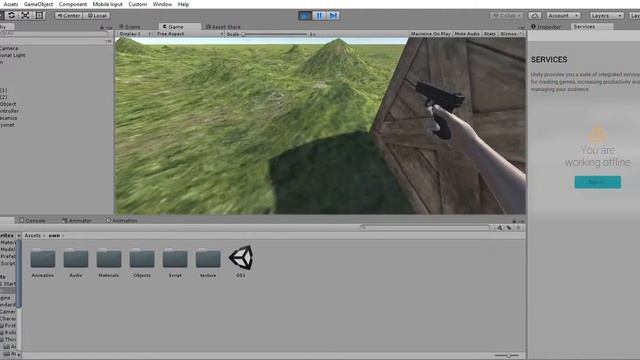
Task: Toggle the Center pivot mode button
Action: pos(69,16)
